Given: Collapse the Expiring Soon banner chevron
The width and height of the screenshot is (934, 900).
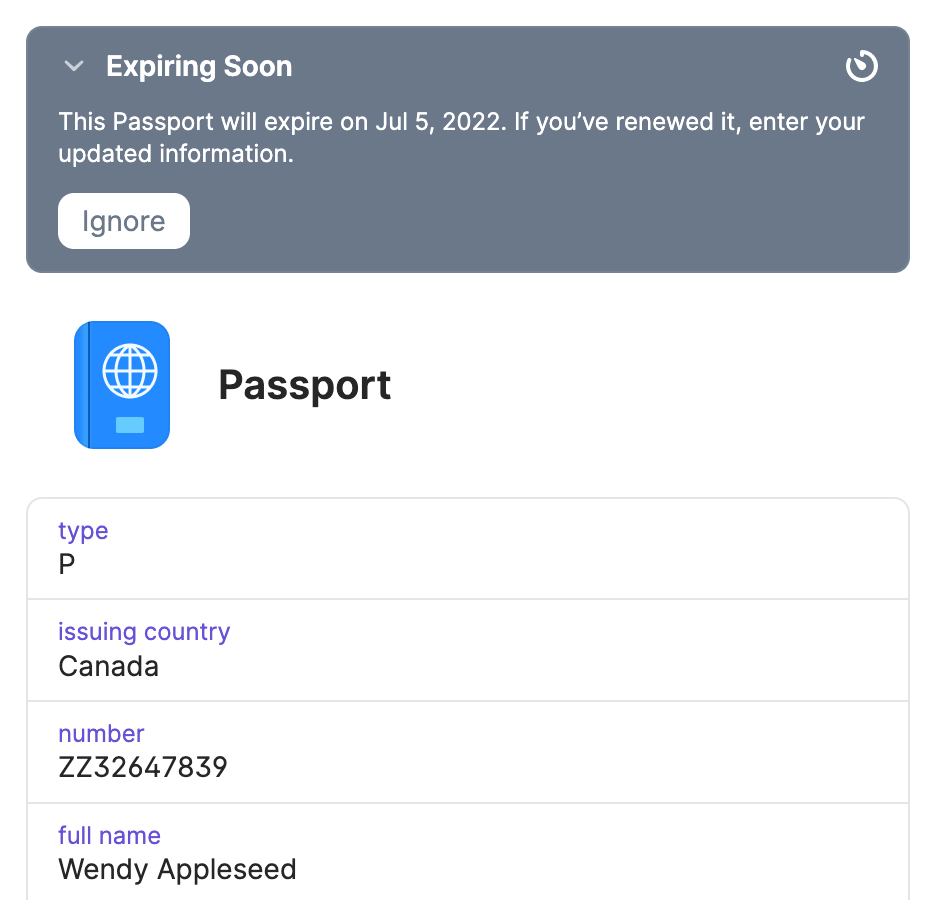Looking at the screenshot, I should pyautogui.click(x=73, y=67).
